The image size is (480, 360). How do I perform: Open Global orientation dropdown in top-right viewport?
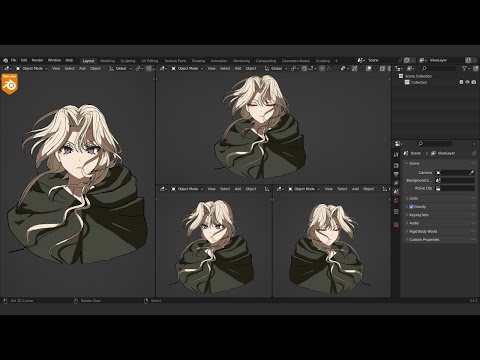pos(276,68)
